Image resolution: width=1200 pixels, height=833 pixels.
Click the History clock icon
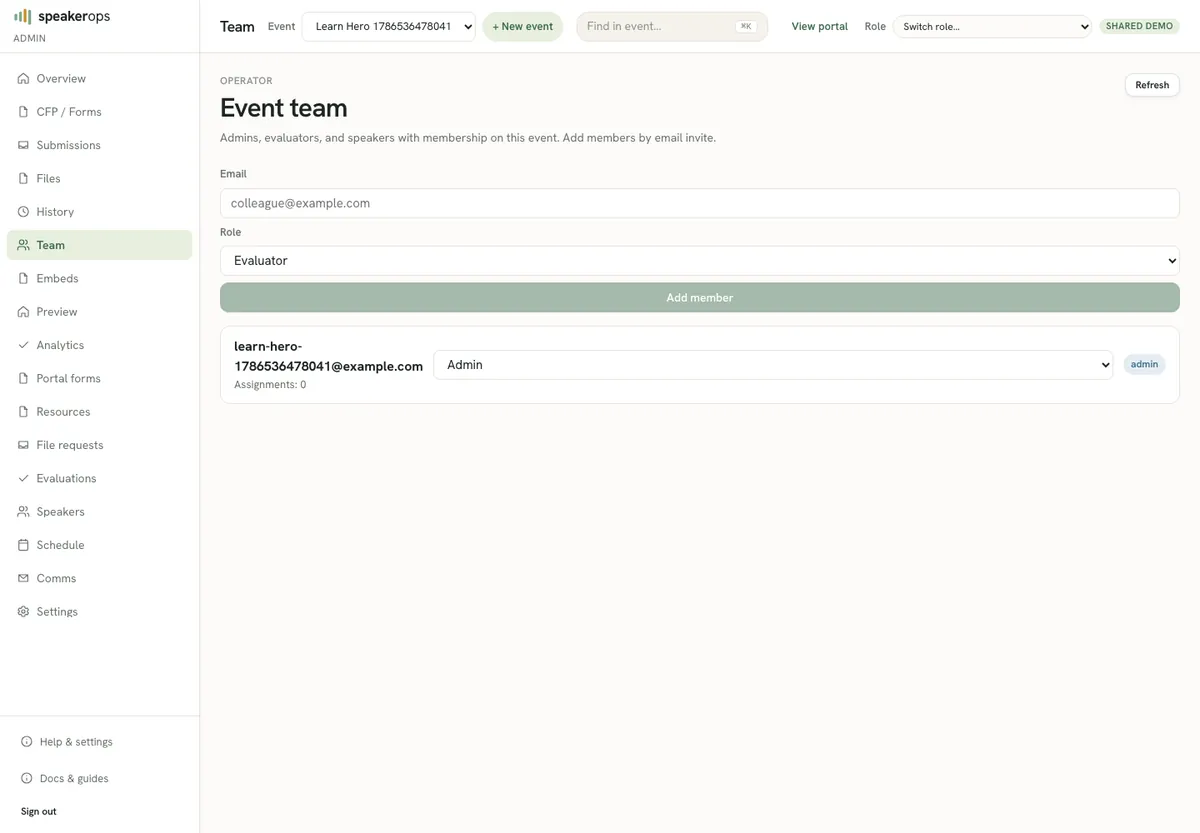(x=23, y=212)
